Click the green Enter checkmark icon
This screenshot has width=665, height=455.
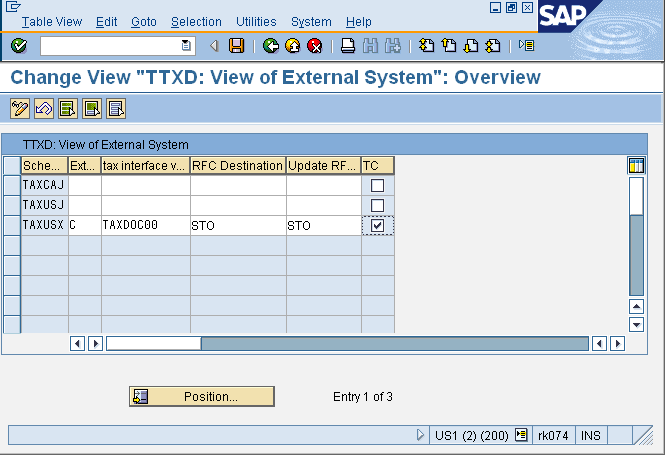click(x=19, y=46)
